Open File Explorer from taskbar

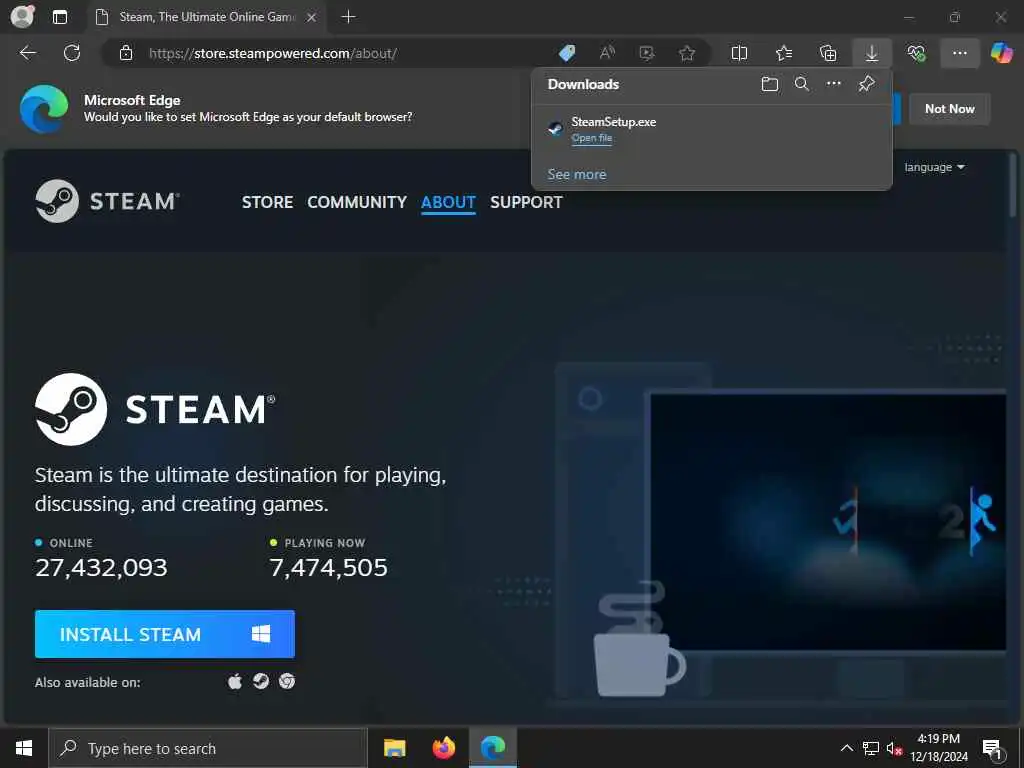[394, 748]
